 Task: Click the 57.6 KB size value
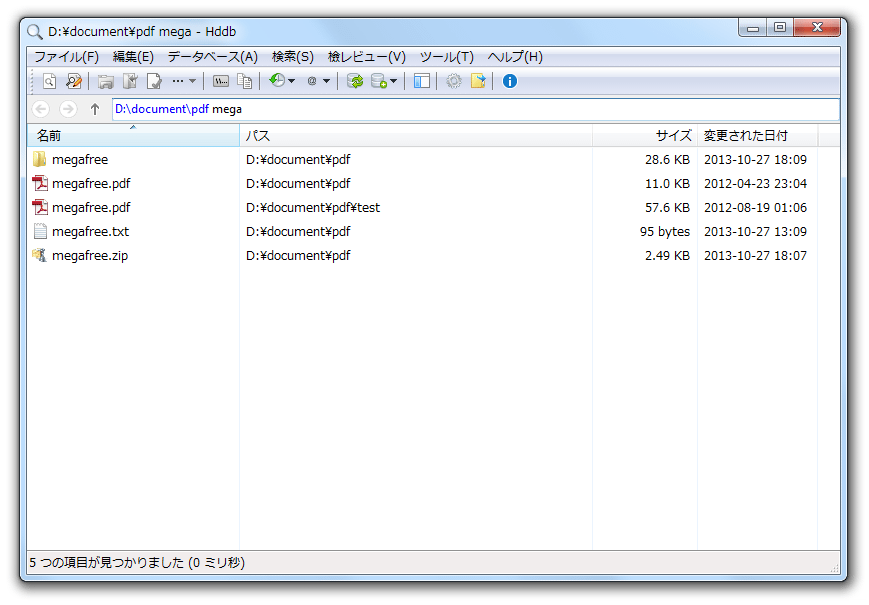[x=667, y=208]
